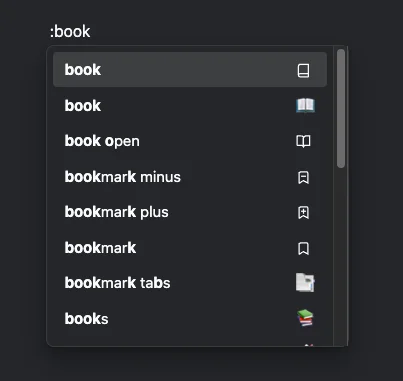Select the highlighted 'book' suggestion row

pyautogui.click(x=190, y=70)
